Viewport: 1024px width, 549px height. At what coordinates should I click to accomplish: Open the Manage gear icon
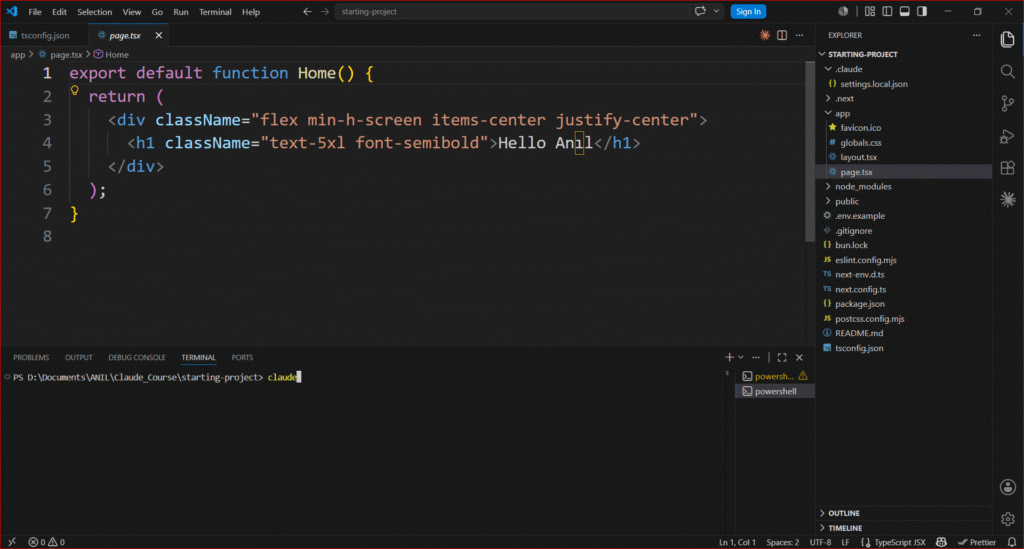point(1008,519)
